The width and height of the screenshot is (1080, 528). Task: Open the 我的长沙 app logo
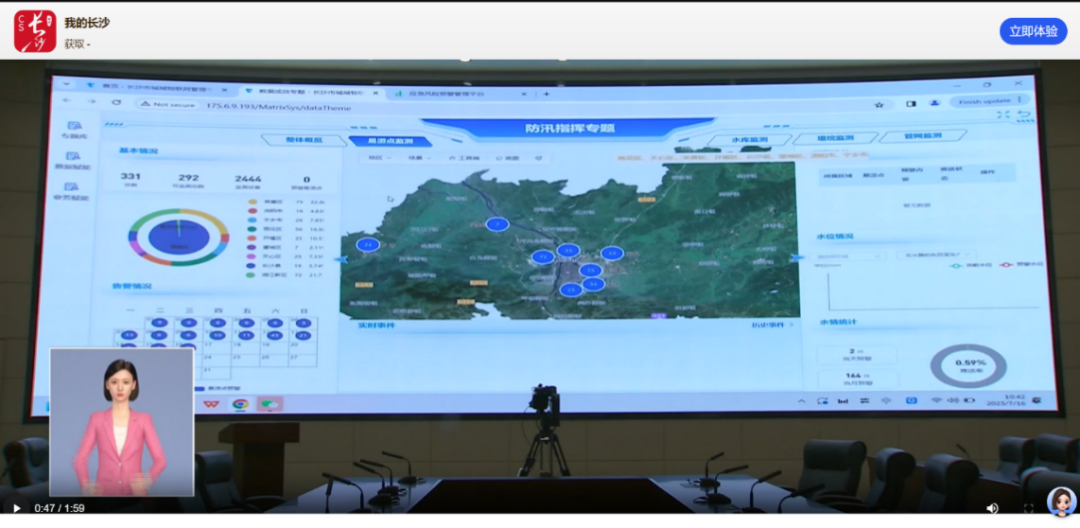pyautogui.click(x=35, y=31)
